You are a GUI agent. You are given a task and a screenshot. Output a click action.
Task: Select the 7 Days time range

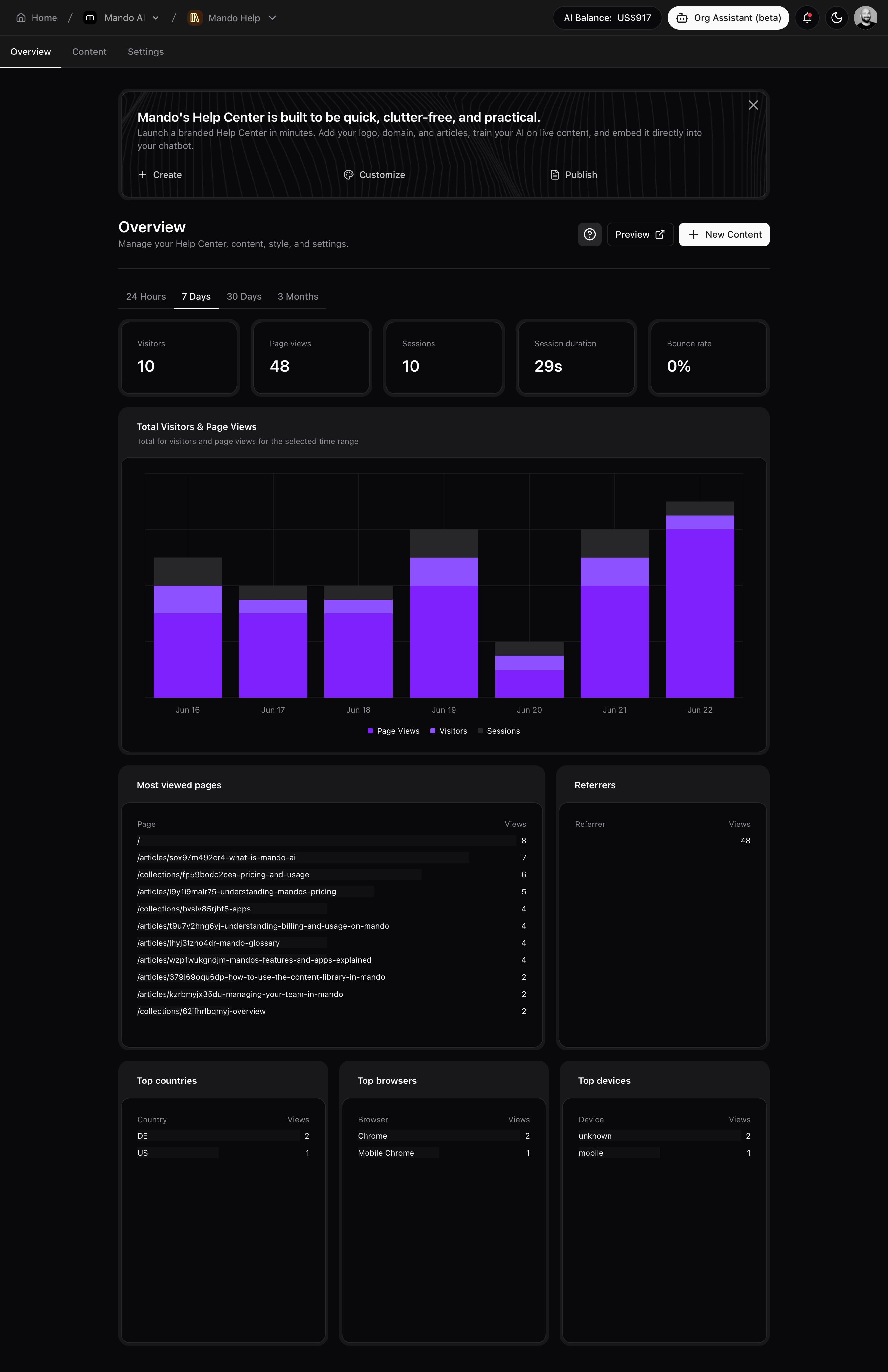pos(196,296)
